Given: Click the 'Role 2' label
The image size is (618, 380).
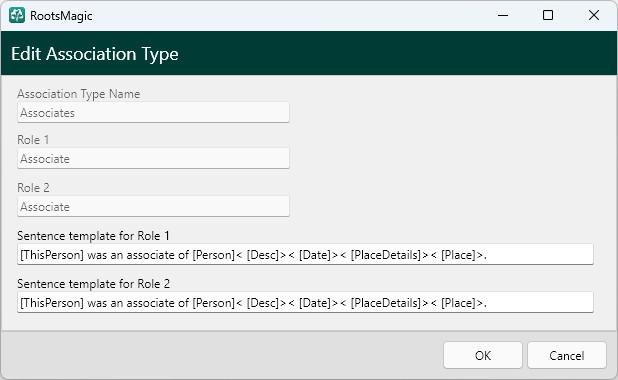Looking at the screenshot, I should pyautogui.click(x=34, y=188).
